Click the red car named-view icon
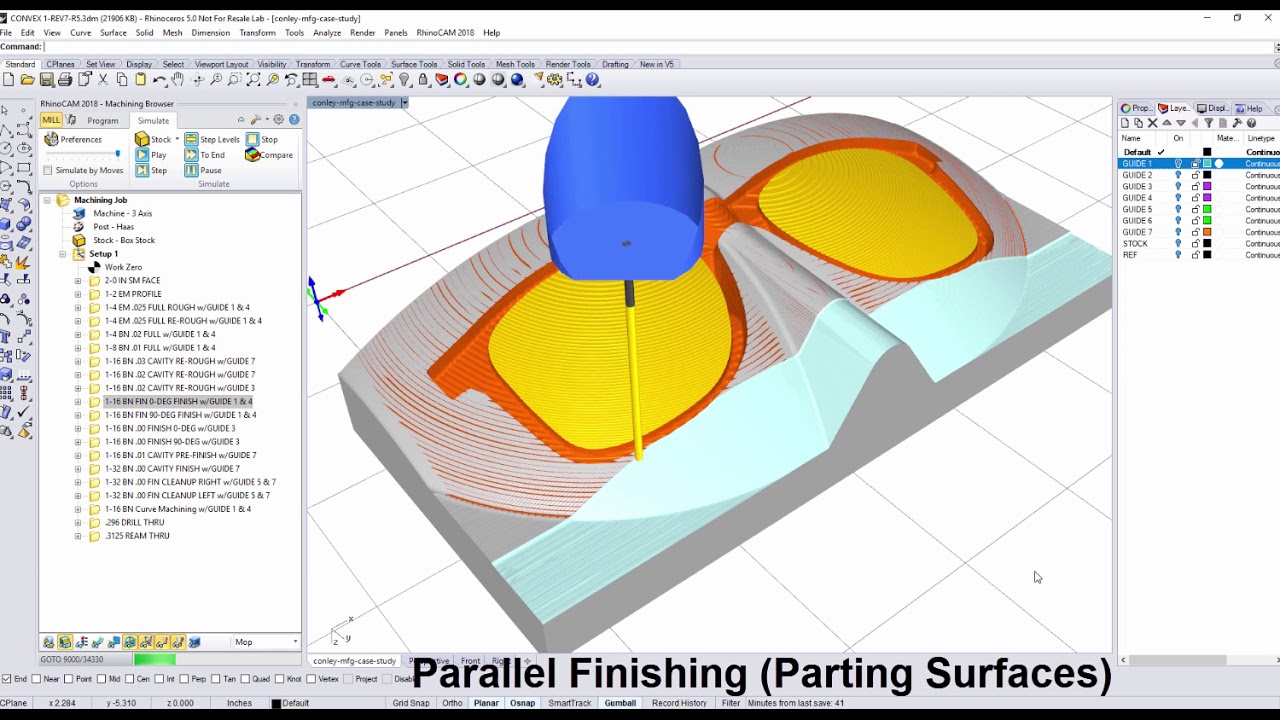 [328, 80]
